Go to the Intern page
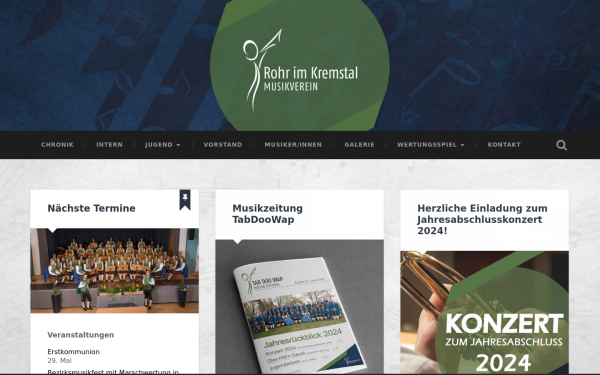The height and width of the screenshot is (375, 600). (109, 145)
